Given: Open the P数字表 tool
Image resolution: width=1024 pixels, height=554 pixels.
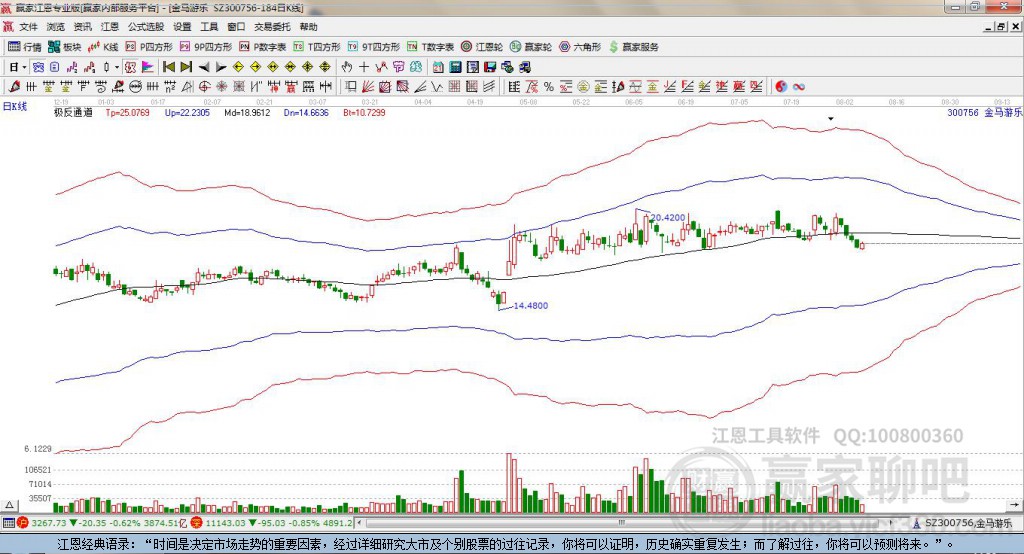Looking at the screenshot, I should (263, 47).
